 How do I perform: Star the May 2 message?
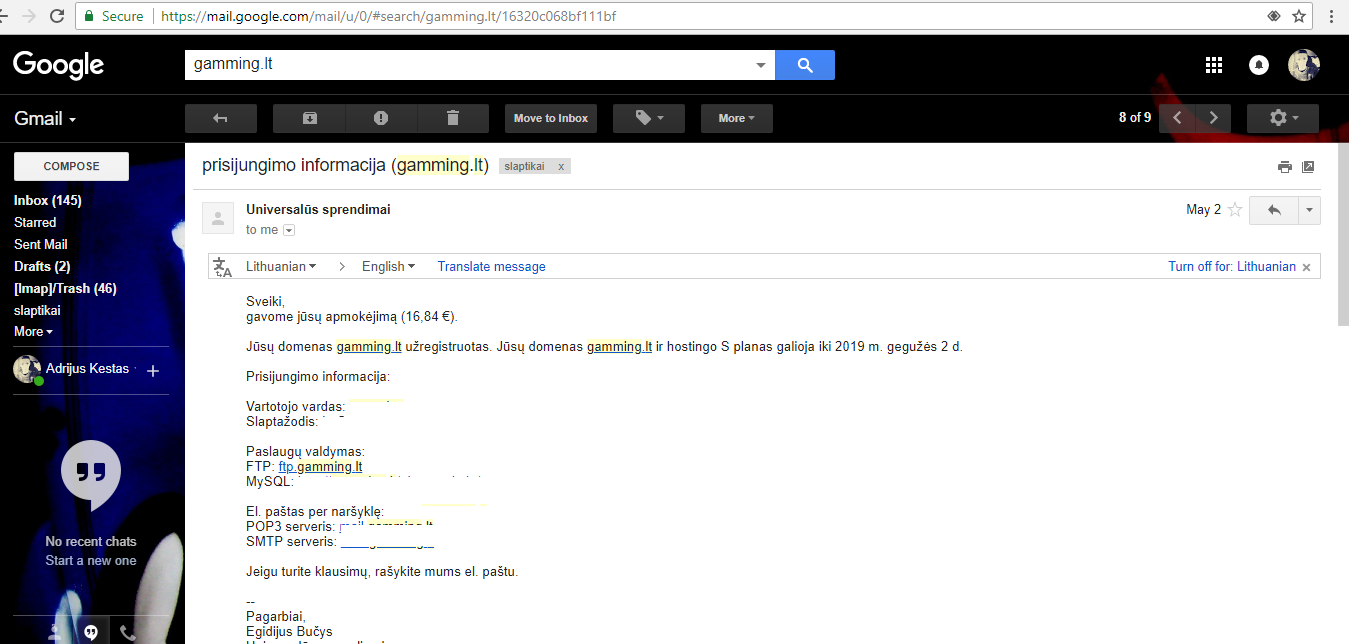coord(1235,210)
